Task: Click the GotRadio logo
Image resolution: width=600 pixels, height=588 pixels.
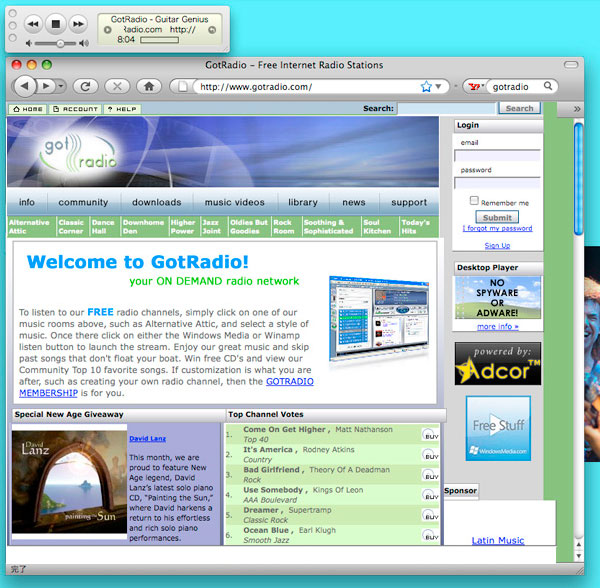Action: pyautogui.click(x=80, y=154)
